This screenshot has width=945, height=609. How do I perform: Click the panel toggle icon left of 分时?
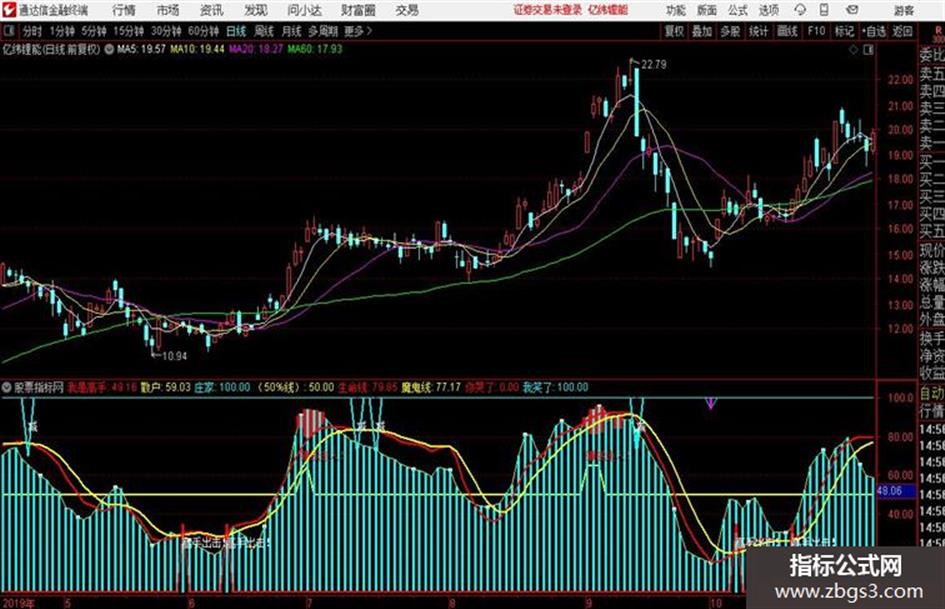pyautogui.click(x=8, y=31)
